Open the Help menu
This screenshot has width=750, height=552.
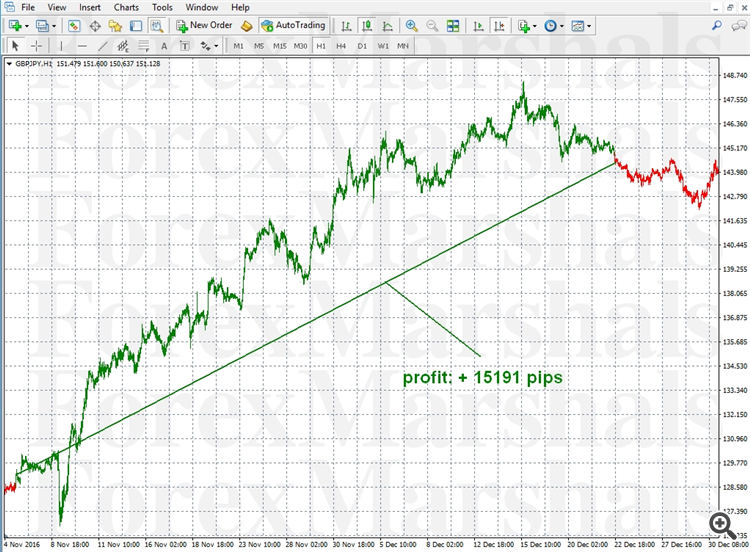pos(240,7)
